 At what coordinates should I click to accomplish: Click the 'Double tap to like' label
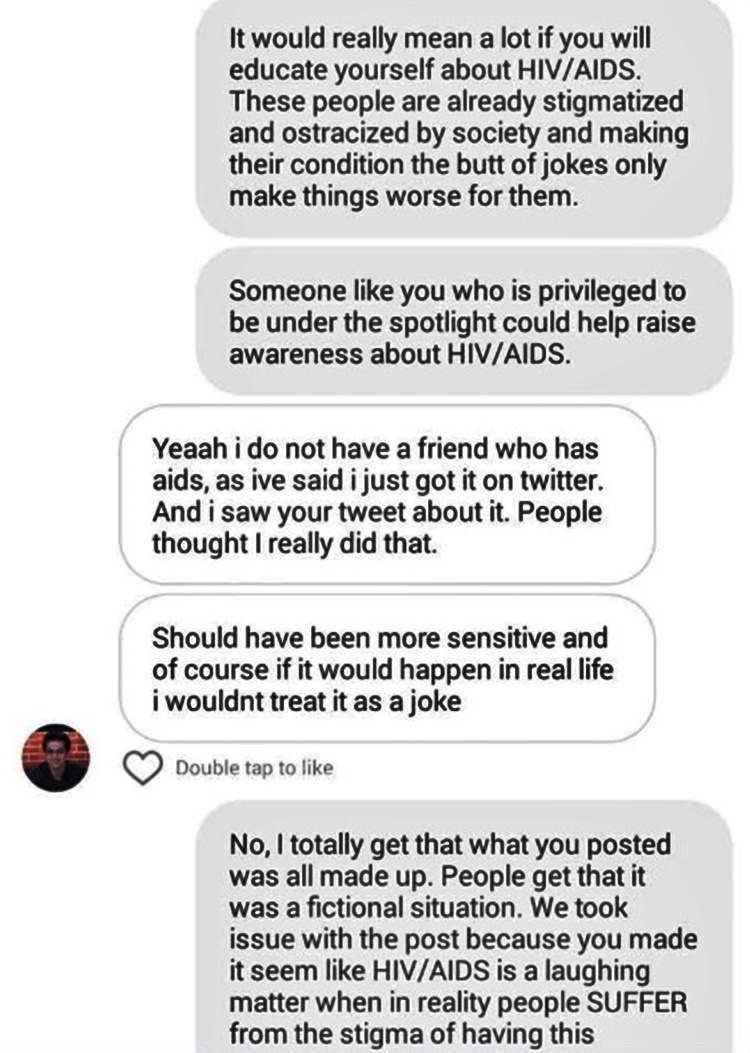(254, 768)
